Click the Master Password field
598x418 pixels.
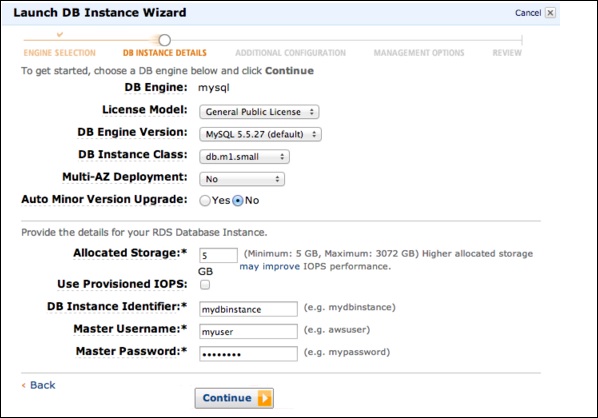click(248, 354)
